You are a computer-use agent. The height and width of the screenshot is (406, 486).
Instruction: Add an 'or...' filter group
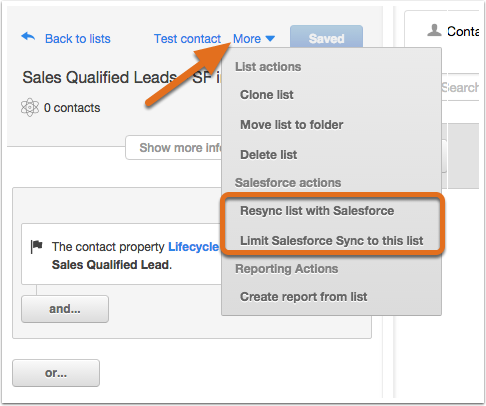[x=56, y=373]
